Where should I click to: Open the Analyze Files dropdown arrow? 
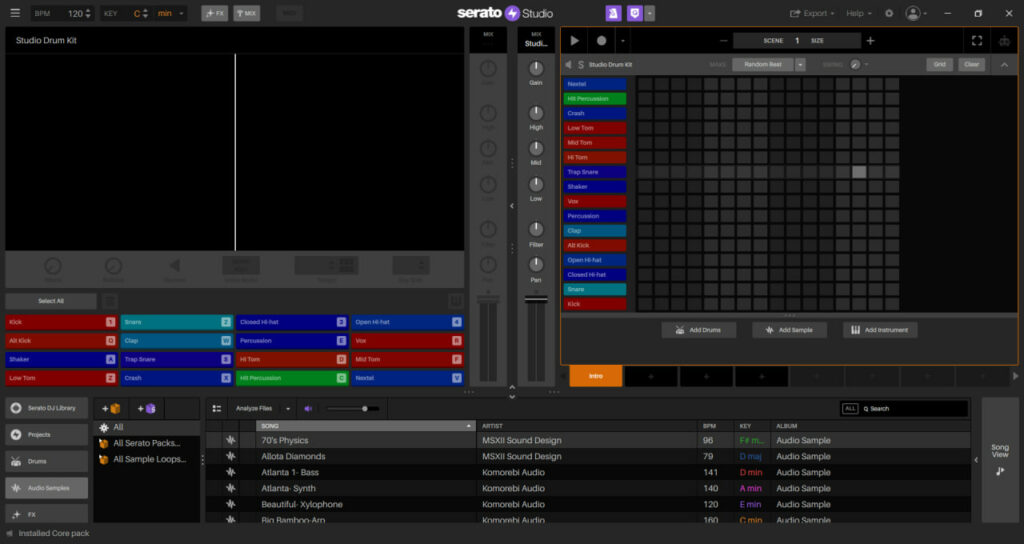pos(288,409)
